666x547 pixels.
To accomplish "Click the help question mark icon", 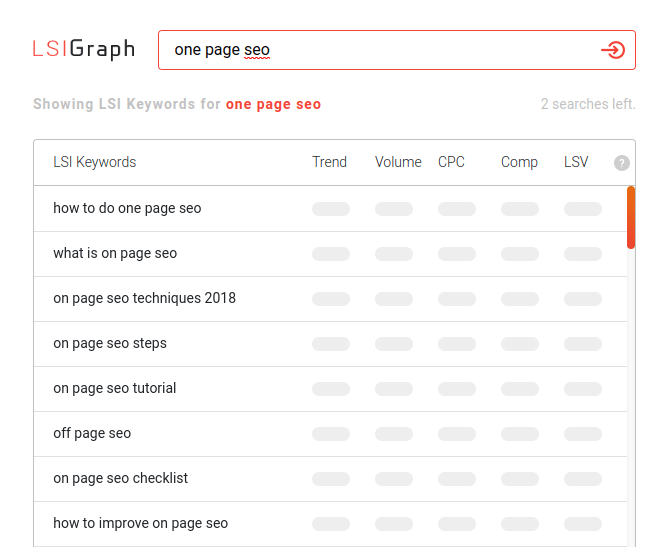I will (x=621, y=163).
